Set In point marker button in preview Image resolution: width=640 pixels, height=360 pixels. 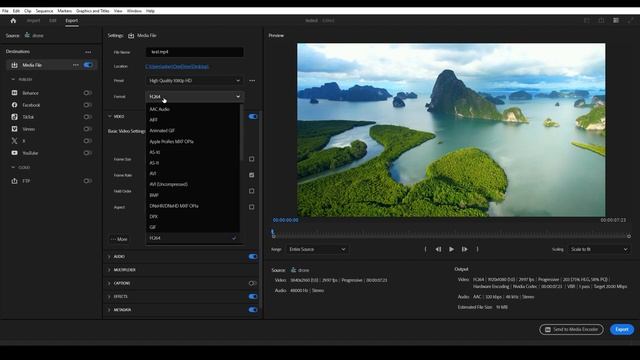(425, 249)
